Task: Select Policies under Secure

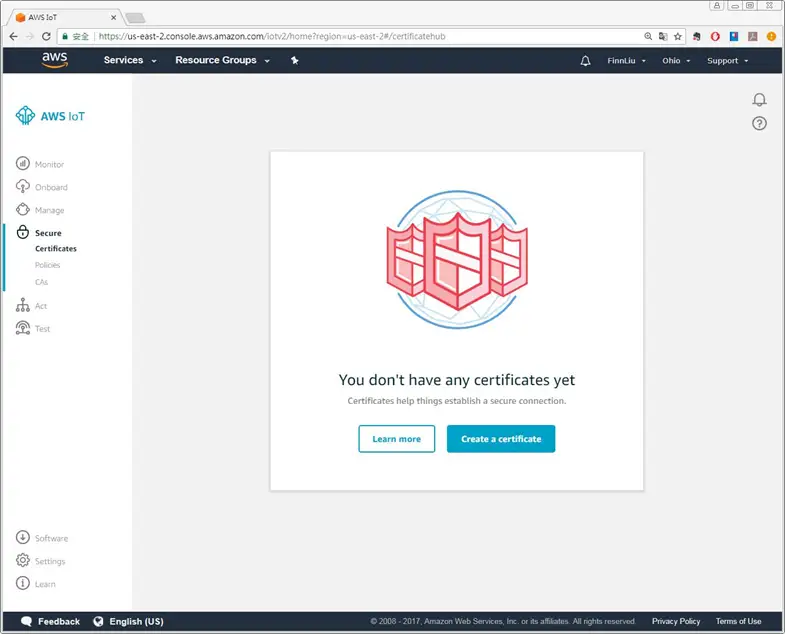Action: 47,265
